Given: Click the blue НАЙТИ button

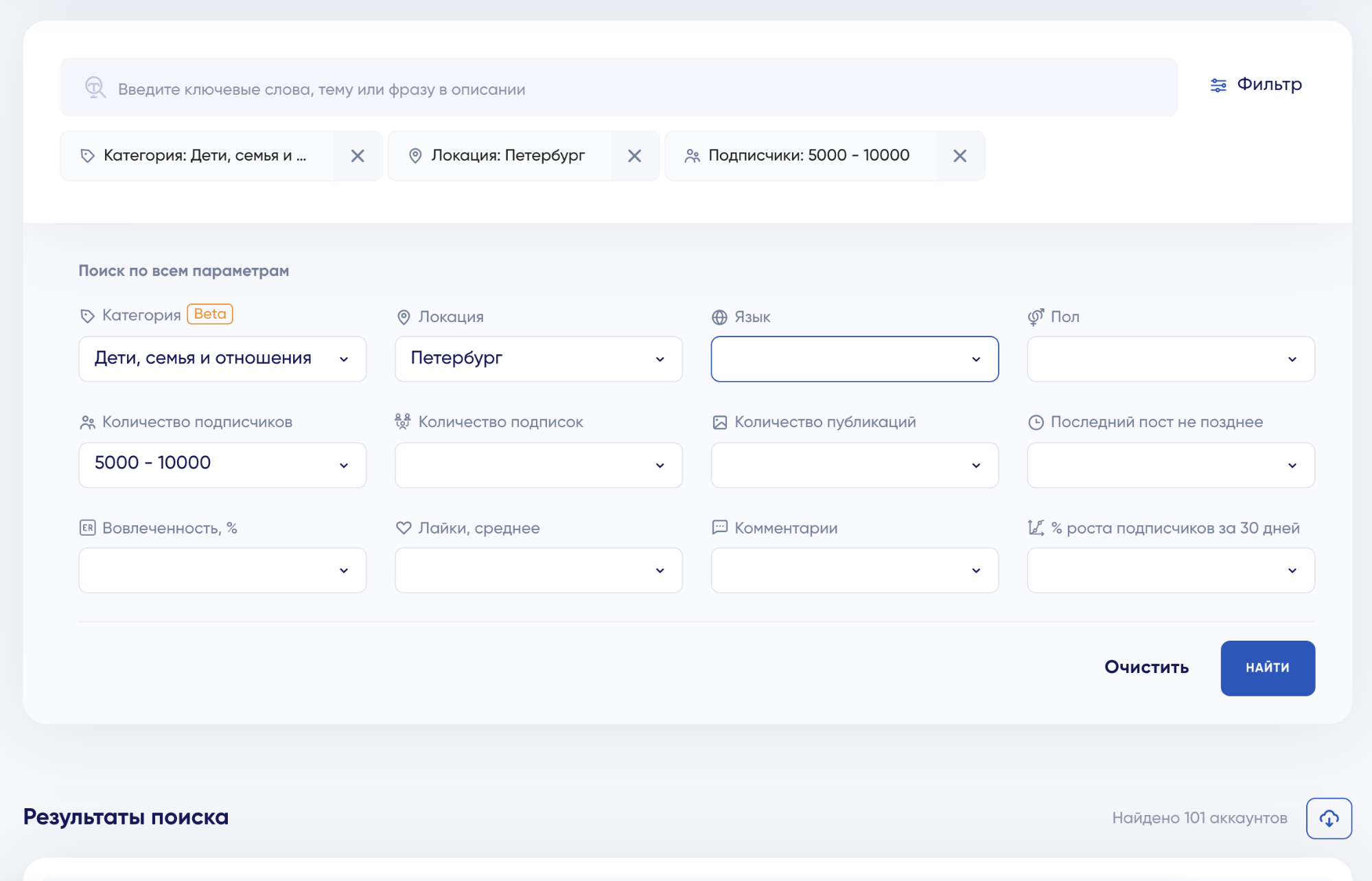Looking at the screenshot, I should point(1268,668).
